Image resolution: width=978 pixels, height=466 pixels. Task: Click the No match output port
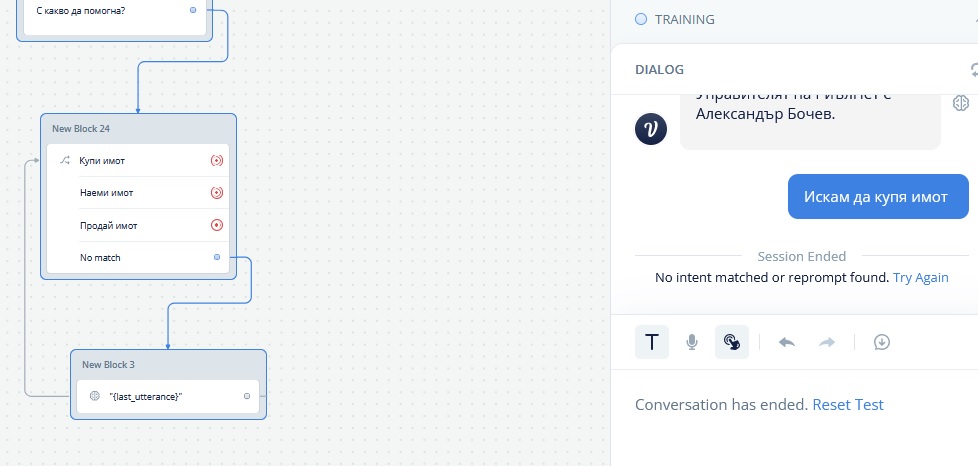217,257
